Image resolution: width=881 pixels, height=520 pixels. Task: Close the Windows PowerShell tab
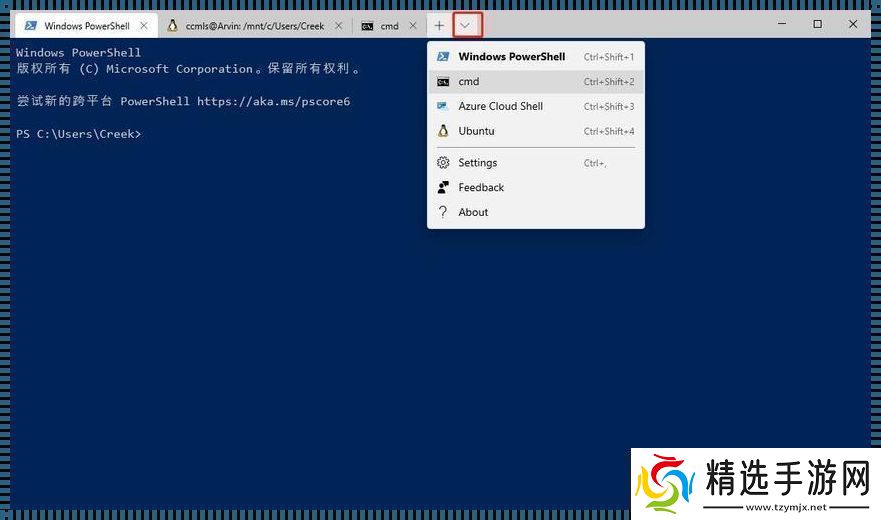click(x=145, y=26)
